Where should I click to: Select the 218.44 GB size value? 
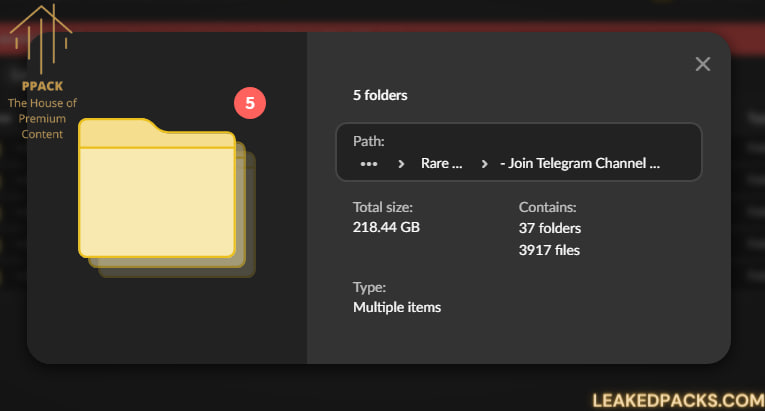point(386,228)
